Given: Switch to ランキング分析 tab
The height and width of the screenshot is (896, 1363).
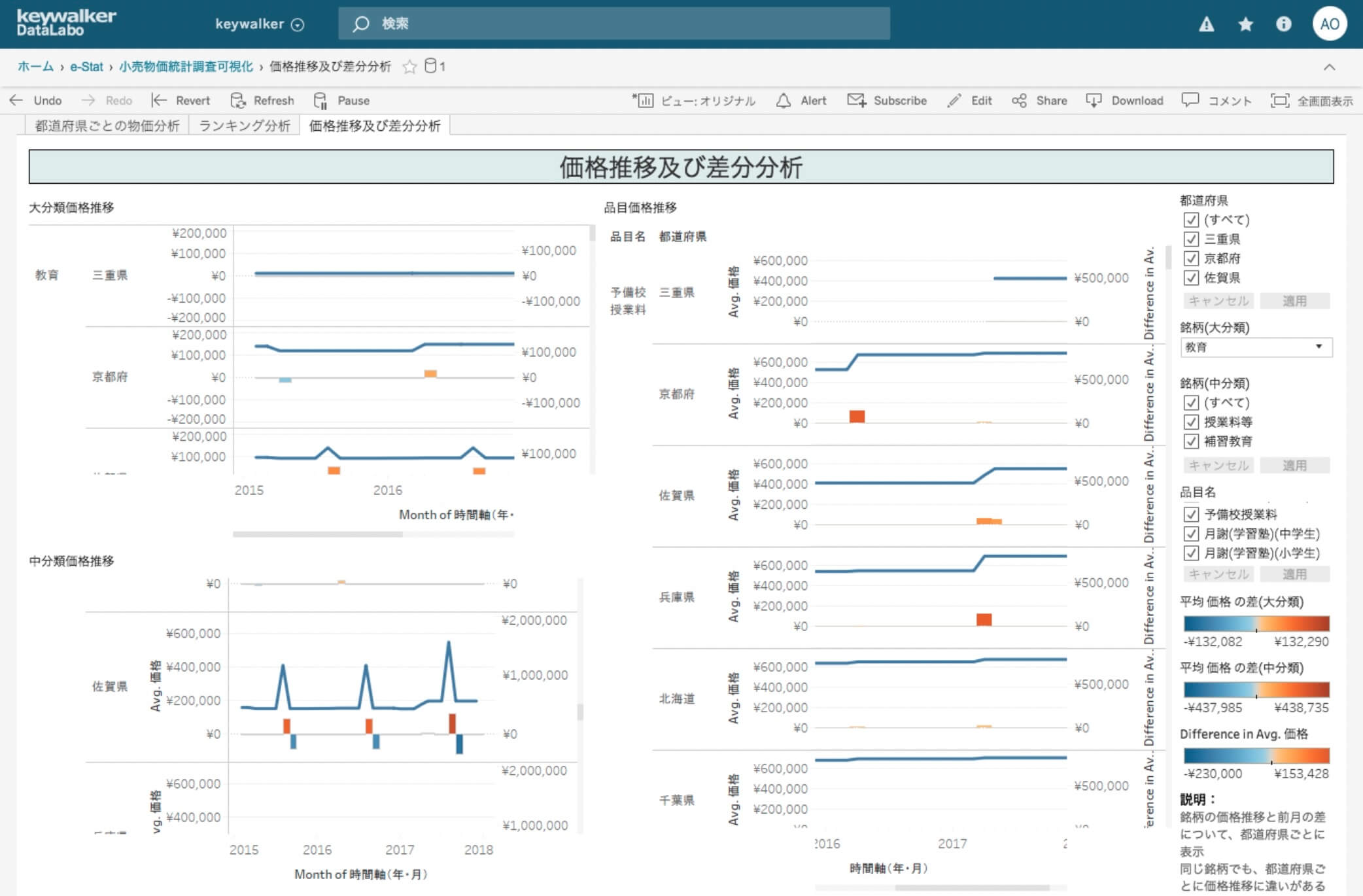Looking at the screenshot, I should click(x=245, y=126).
